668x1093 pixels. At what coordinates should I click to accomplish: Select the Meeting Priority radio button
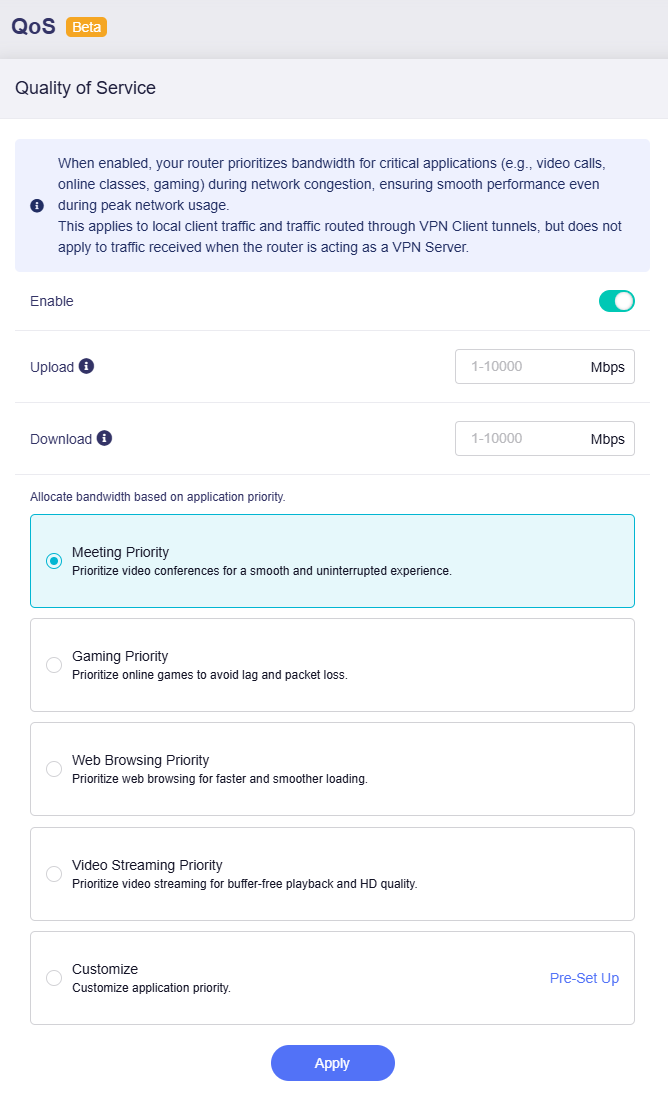click(x=54, y=561)
